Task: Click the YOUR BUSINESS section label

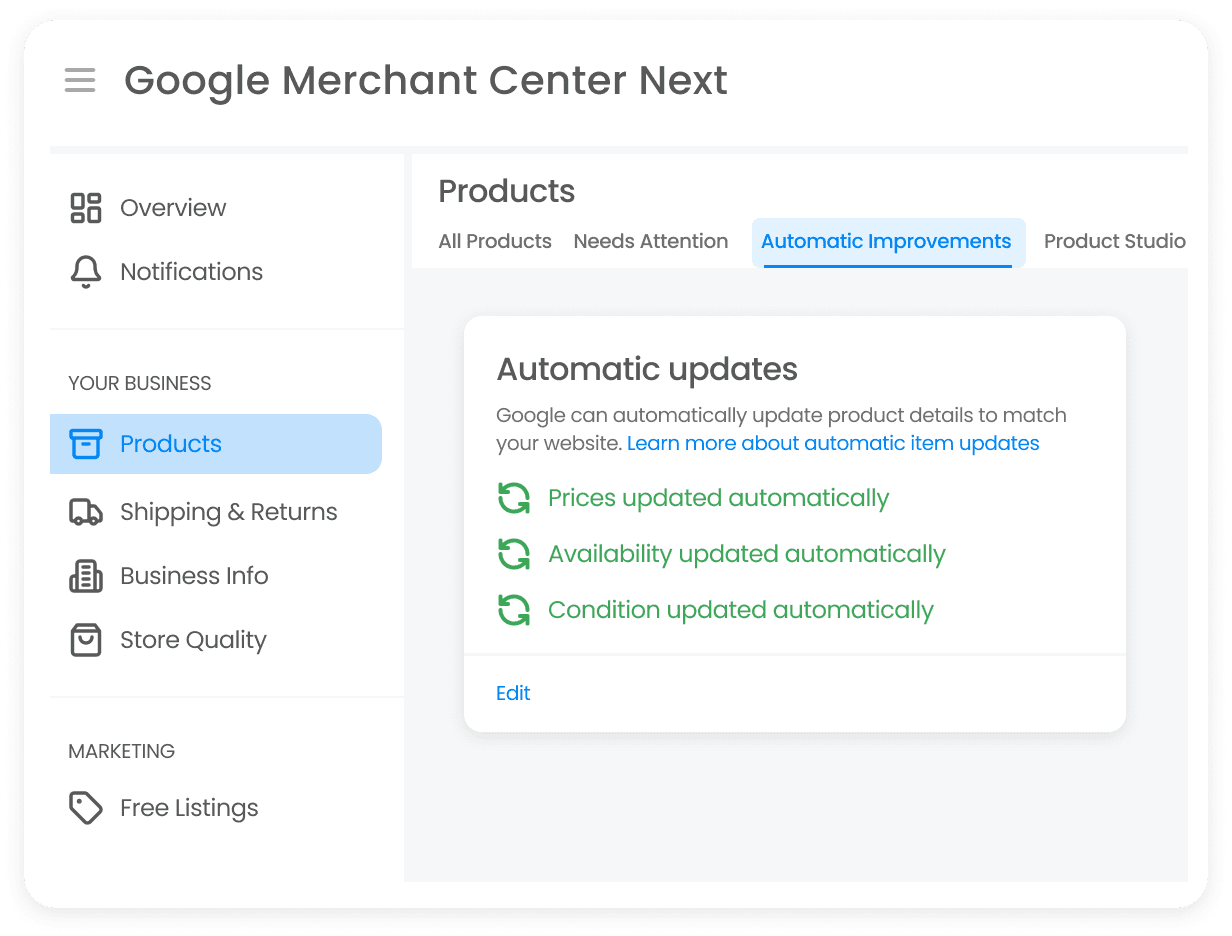Action: coord(140,383)
